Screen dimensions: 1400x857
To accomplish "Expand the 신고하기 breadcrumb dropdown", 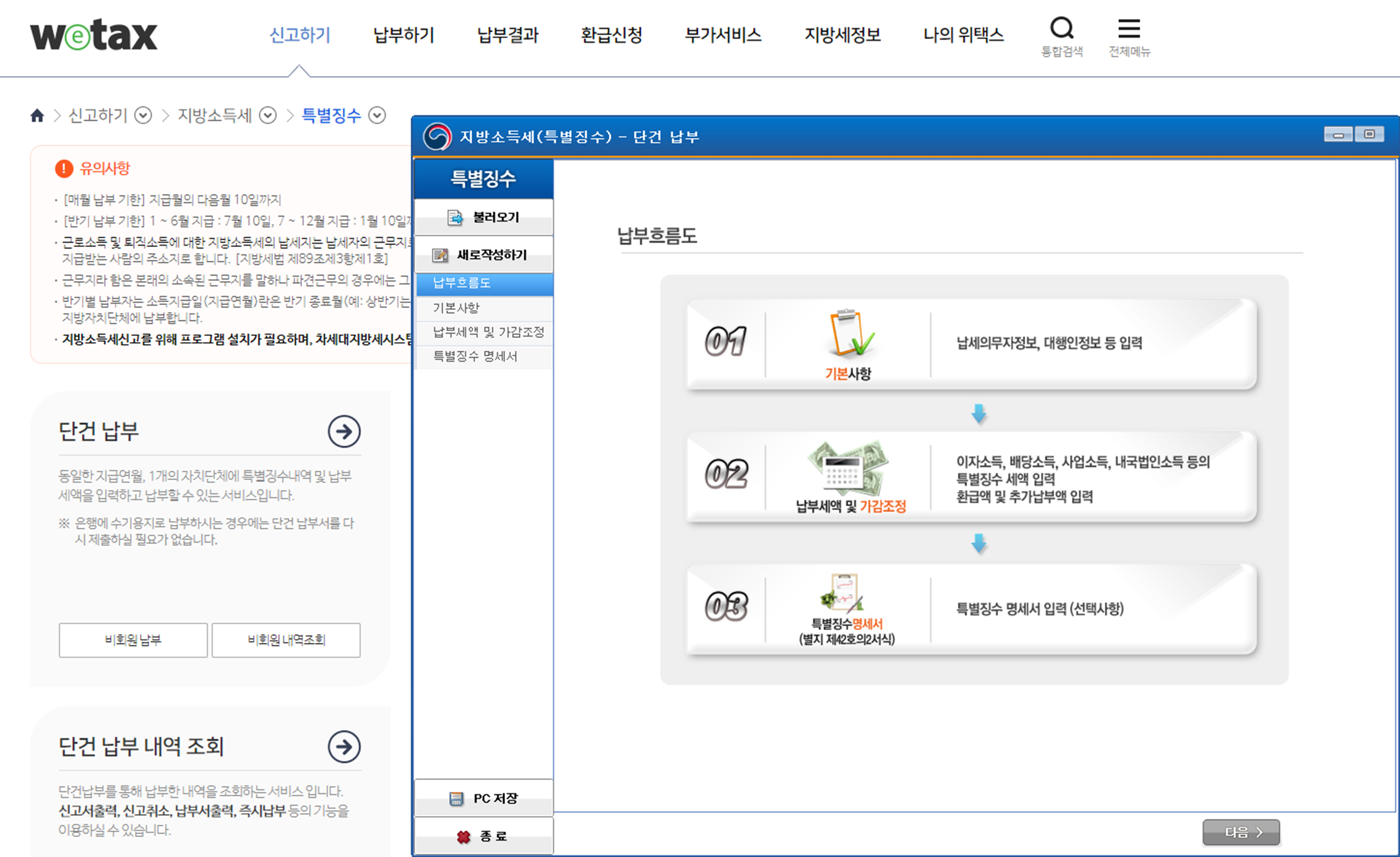I will pos(143,116).
